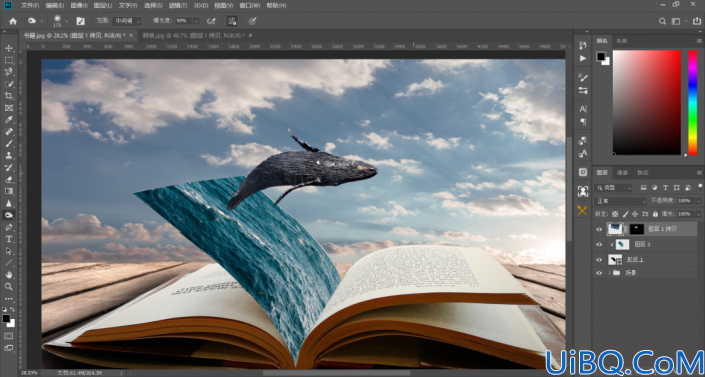Image resolution: width=705 pixels, height=377 pixels.
Task: Open the brush settings panel icon in the options bar
Action: click(x=80, y=21)
